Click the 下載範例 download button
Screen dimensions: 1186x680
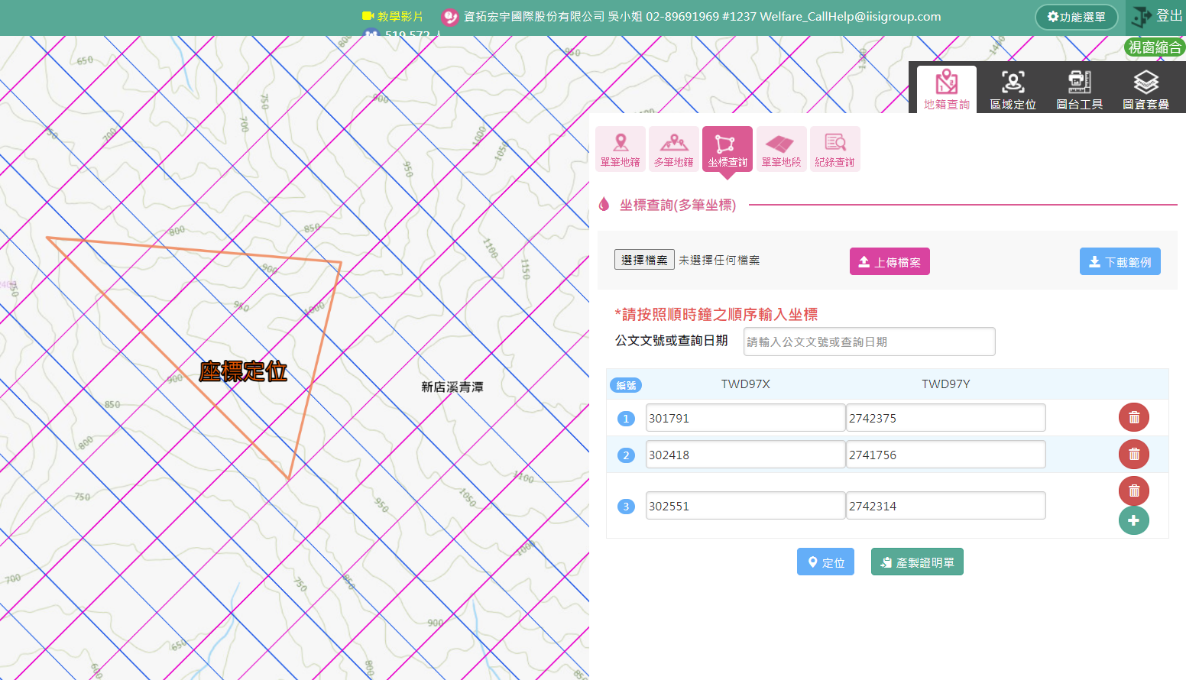click(1120, 262)
